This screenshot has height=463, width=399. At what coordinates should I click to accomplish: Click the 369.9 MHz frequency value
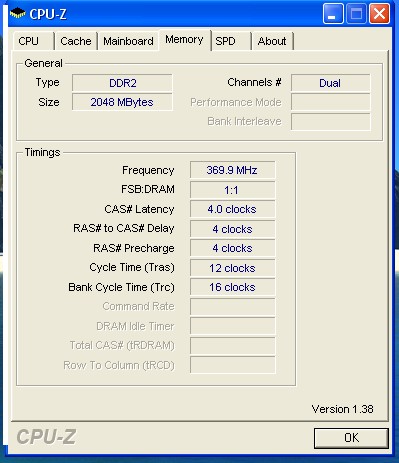(x=232, y=170)
